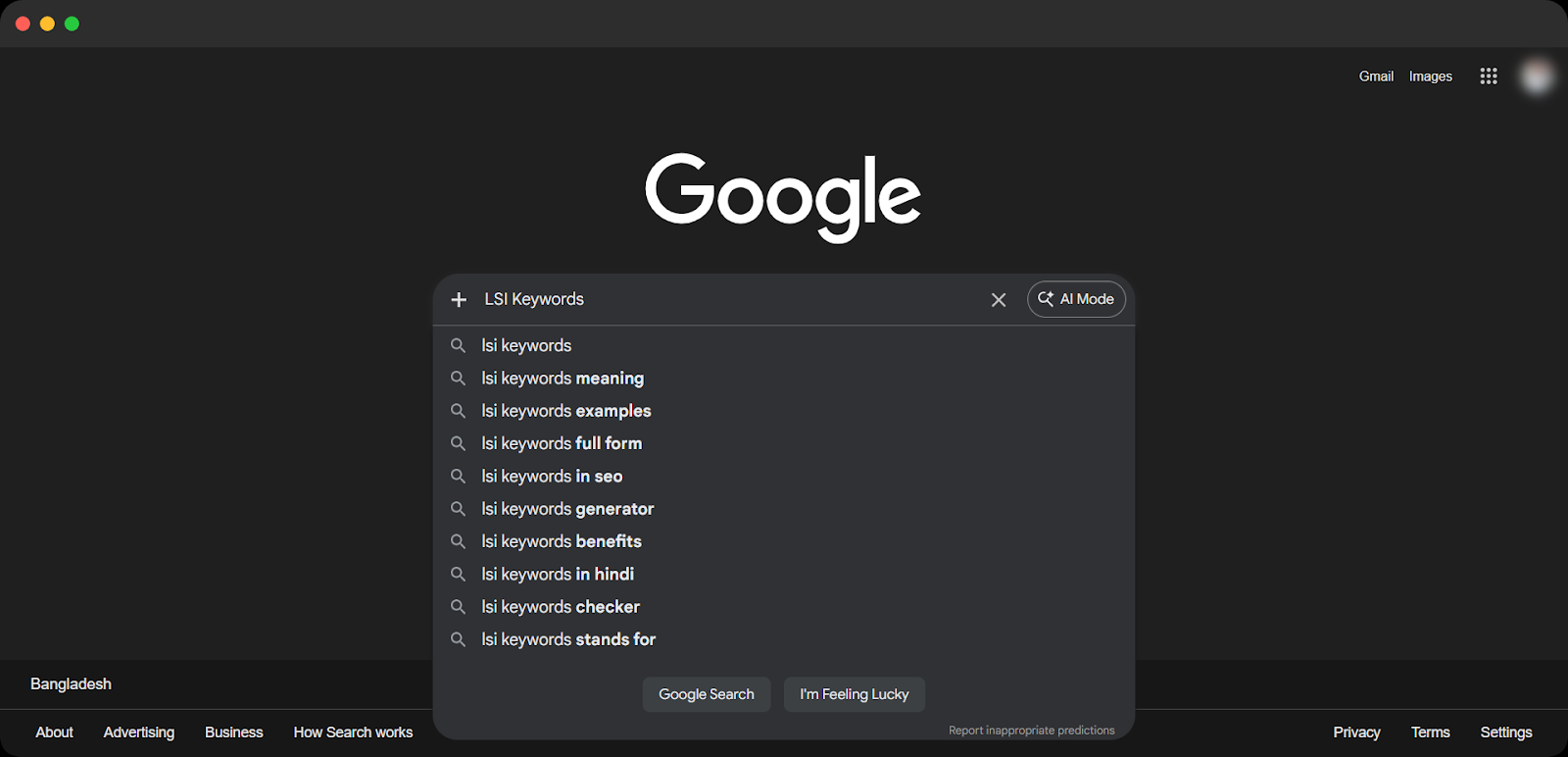The image size is (1568, 757).
Task: Choose suggestion 'lsi keywords checker'
Action: tap(784, 607)
